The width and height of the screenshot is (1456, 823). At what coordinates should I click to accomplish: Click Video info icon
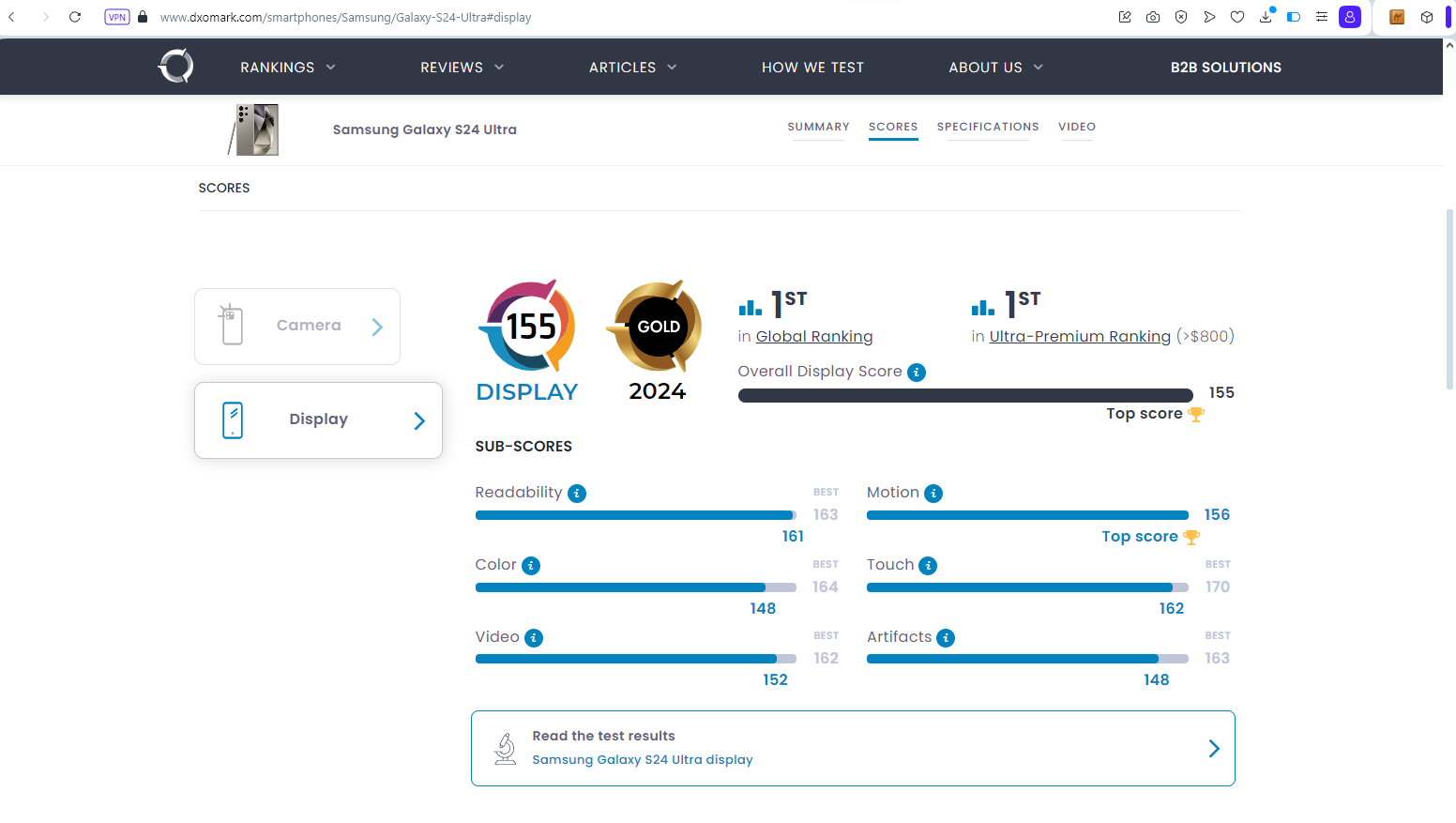[x=534, y=638]
